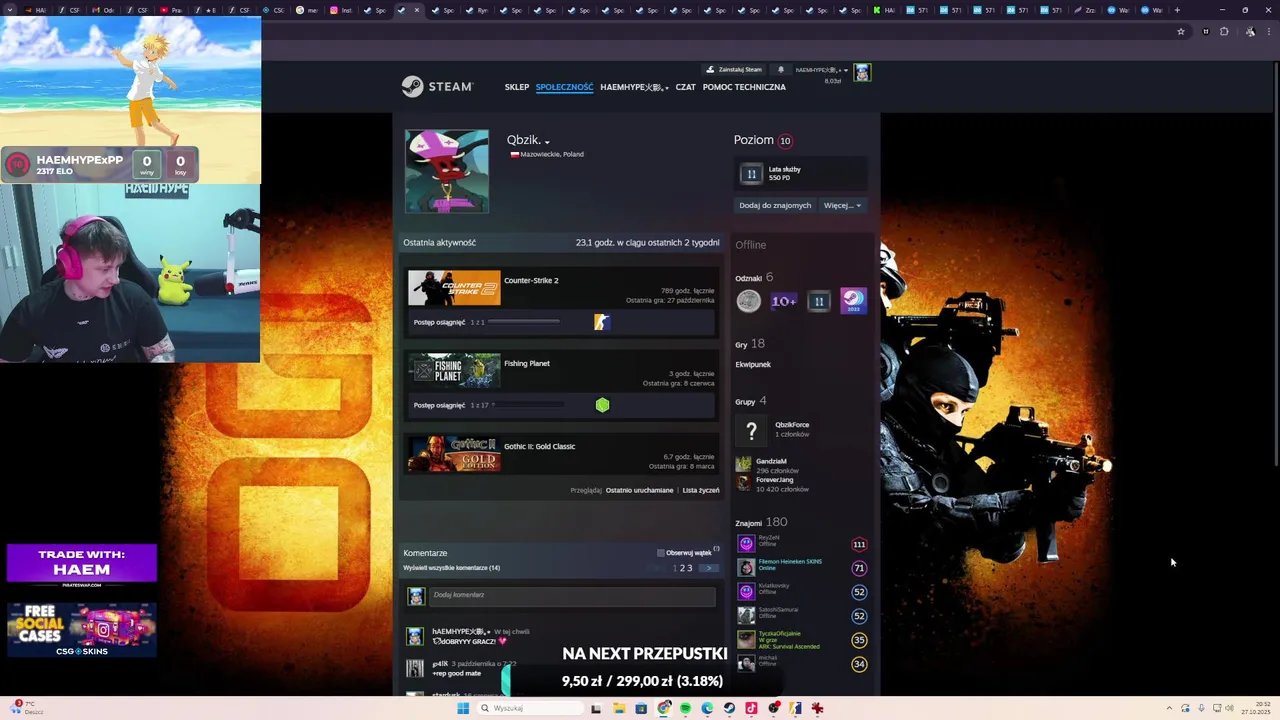Go to comments page 2
Screen dimensions: 1280x720
(682, 568)
